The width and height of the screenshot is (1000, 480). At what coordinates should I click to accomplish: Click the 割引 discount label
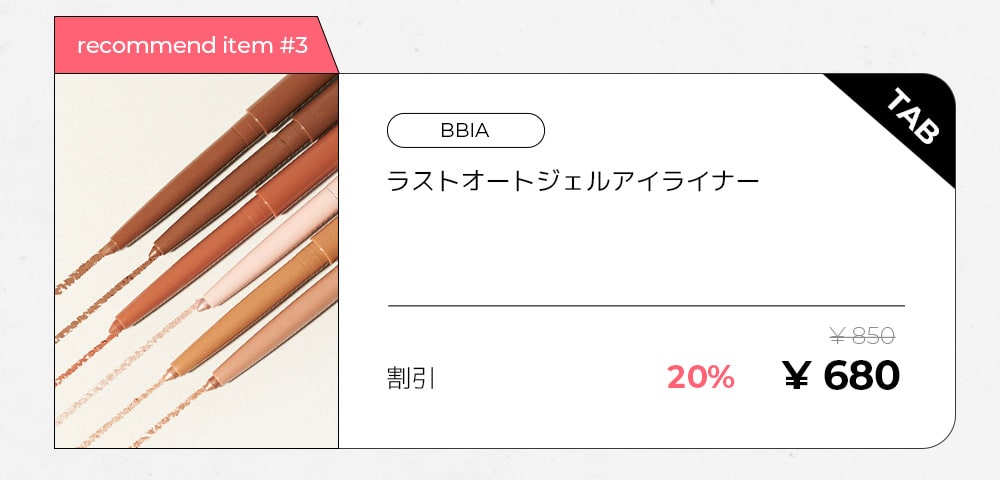(410, 379)
